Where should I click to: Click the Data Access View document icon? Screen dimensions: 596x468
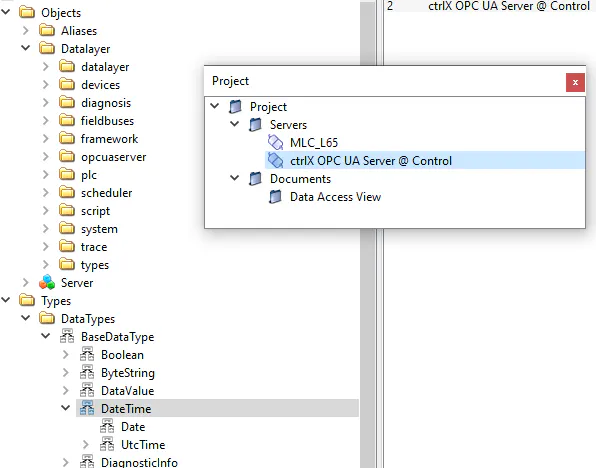pyautogui.click(x=275, y=197)
